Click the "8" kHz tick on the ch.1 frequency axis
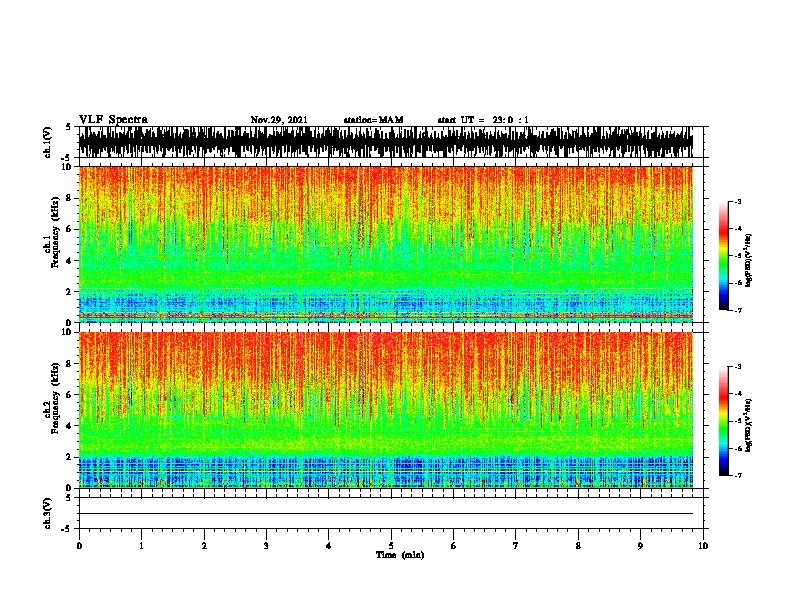The image size is (792, 612). point(69,198)
